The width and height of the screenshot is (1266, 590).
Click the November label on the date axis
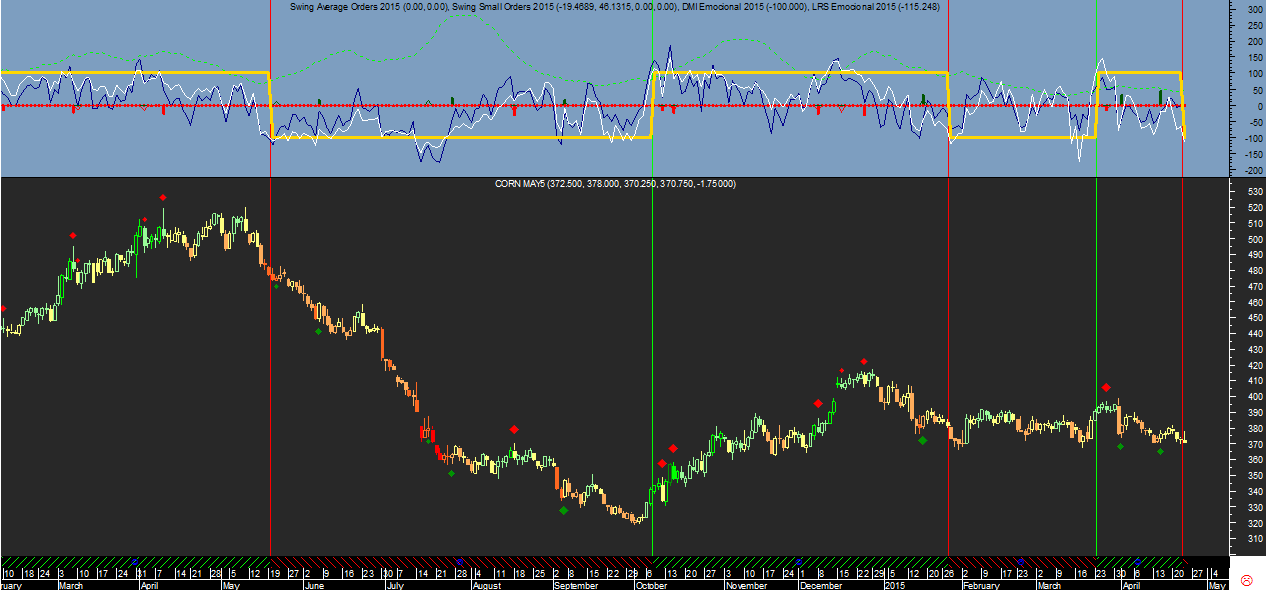coord(746,585)
